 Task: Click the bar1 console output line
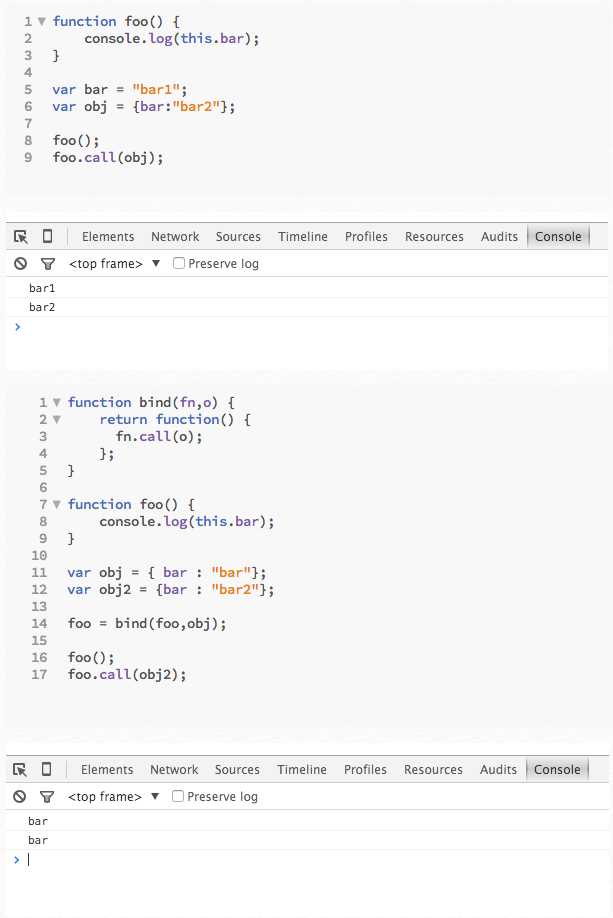(307, 288)
